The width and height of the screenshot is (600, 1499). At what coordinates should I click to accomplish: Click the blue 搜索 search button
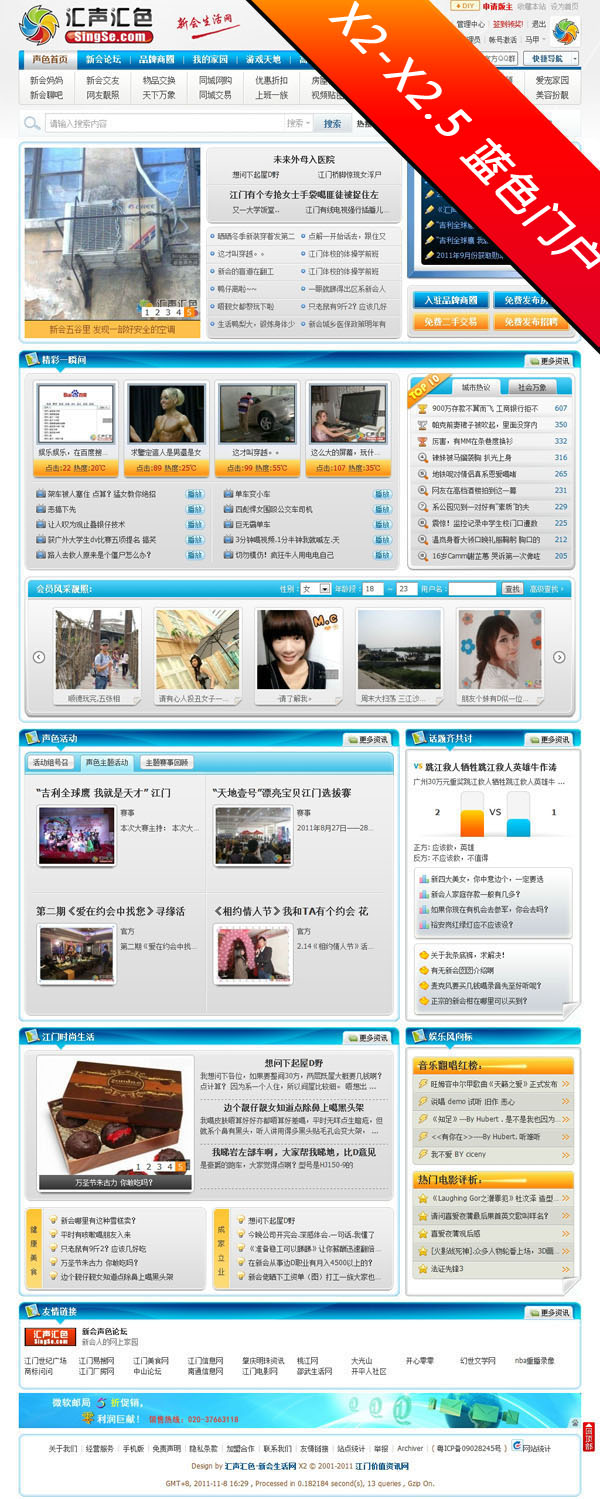click(x=332, y=124)
